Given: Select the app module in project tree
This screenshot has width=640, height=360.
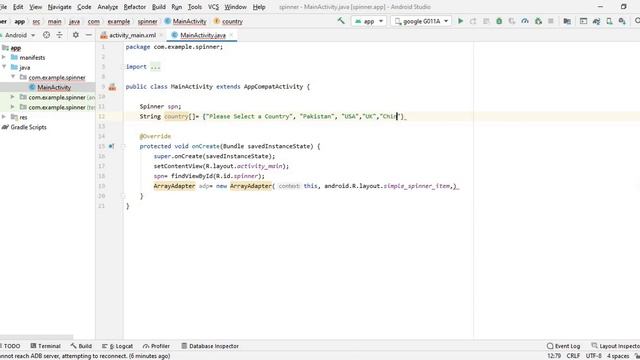Looking at the screenshot, I should [x=16, y=48].
